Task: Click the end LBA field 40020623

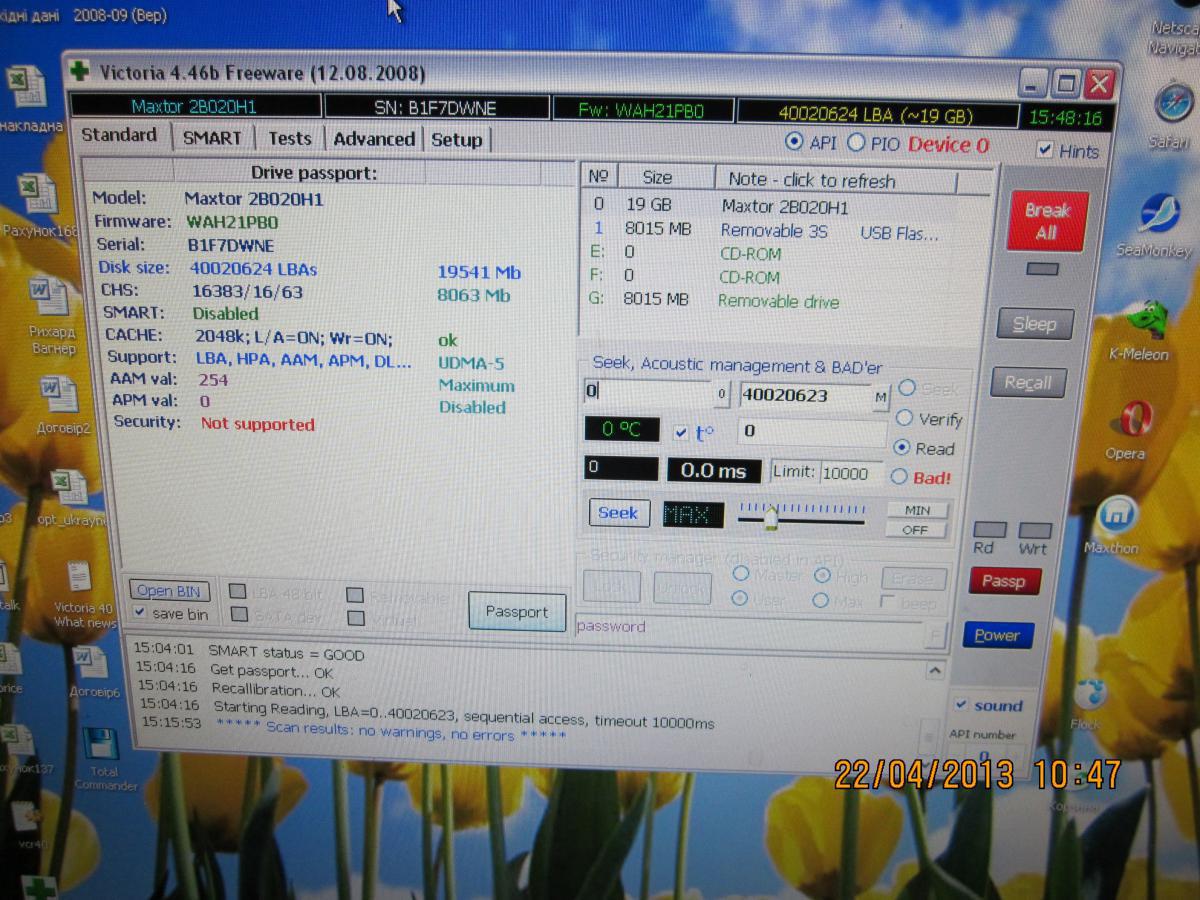Action: pyautogui.click(x=803, y=395)
